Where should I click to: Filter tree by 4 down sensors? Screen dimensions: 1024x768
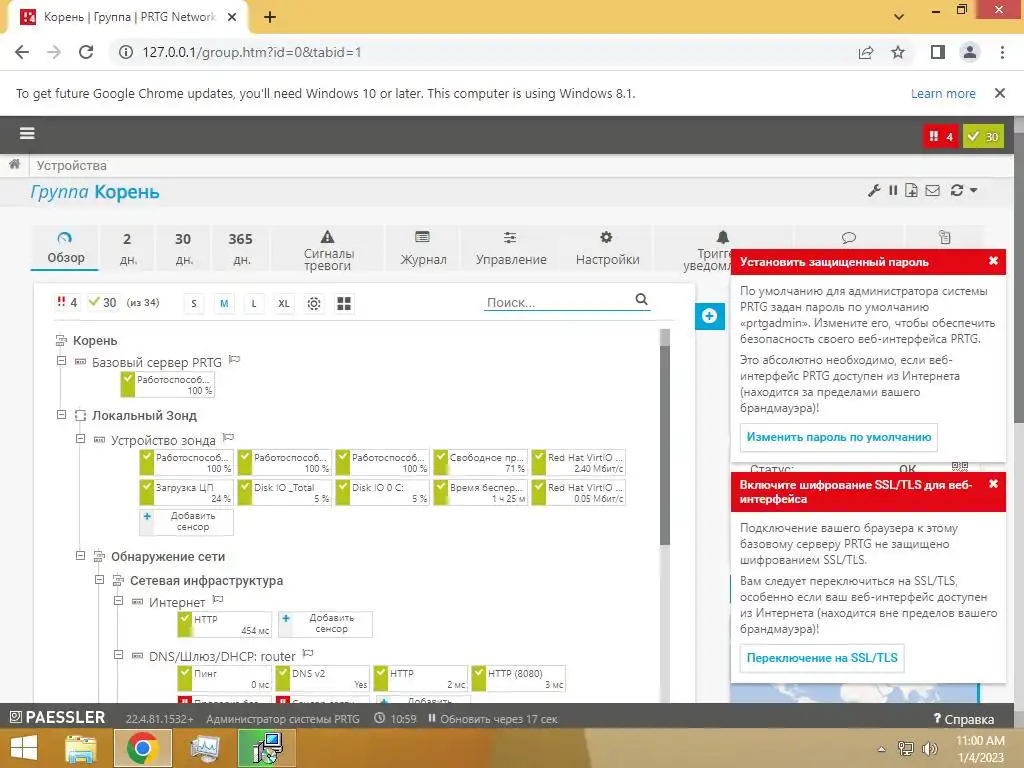coord(67,302)
